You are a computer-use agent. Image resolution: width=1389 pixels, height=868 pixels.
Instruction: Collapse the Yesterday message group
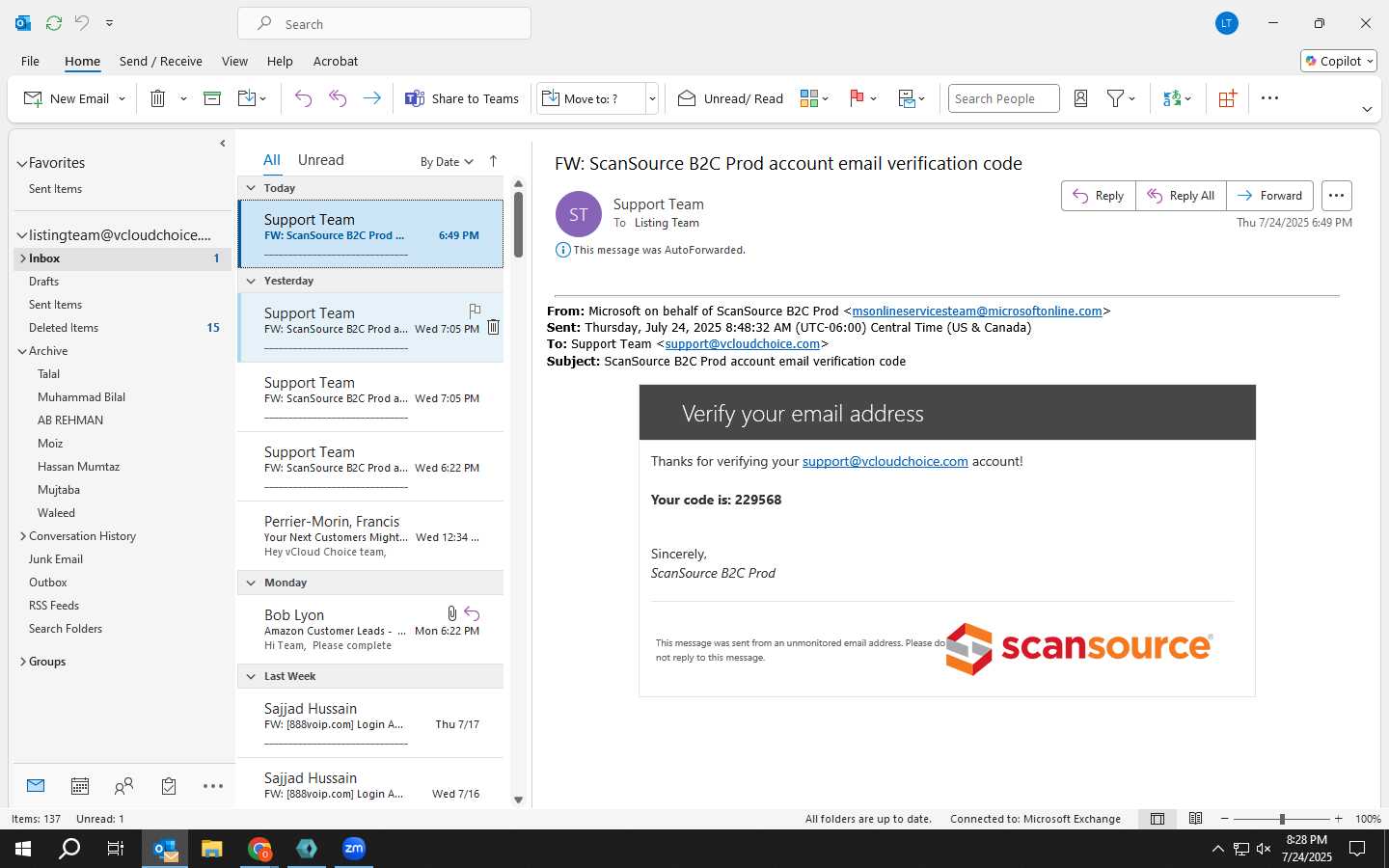pos(251,281)
